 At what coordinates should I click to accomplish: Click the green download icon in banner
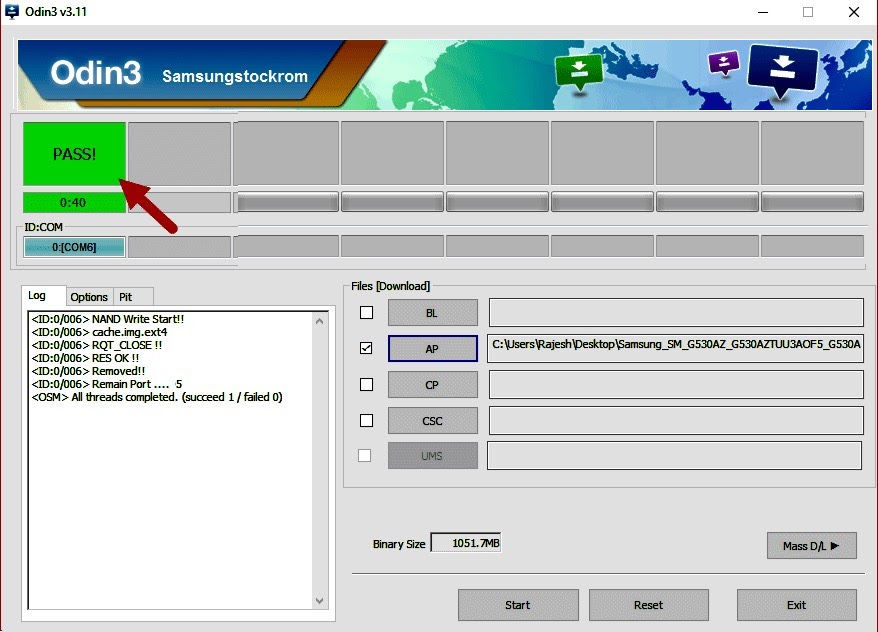click(579, 72)
